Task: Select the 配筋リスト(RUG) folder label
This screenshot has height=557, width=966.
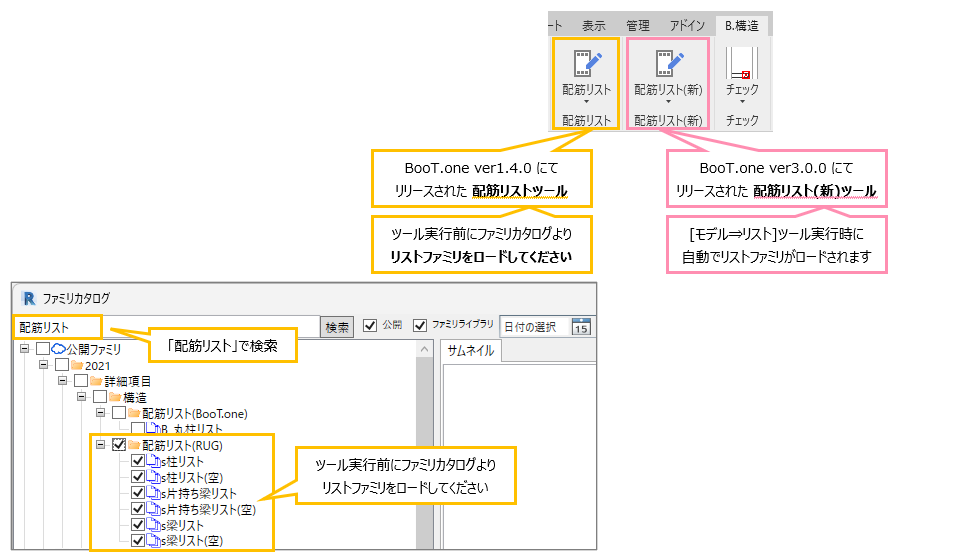Action: [182, 445]
